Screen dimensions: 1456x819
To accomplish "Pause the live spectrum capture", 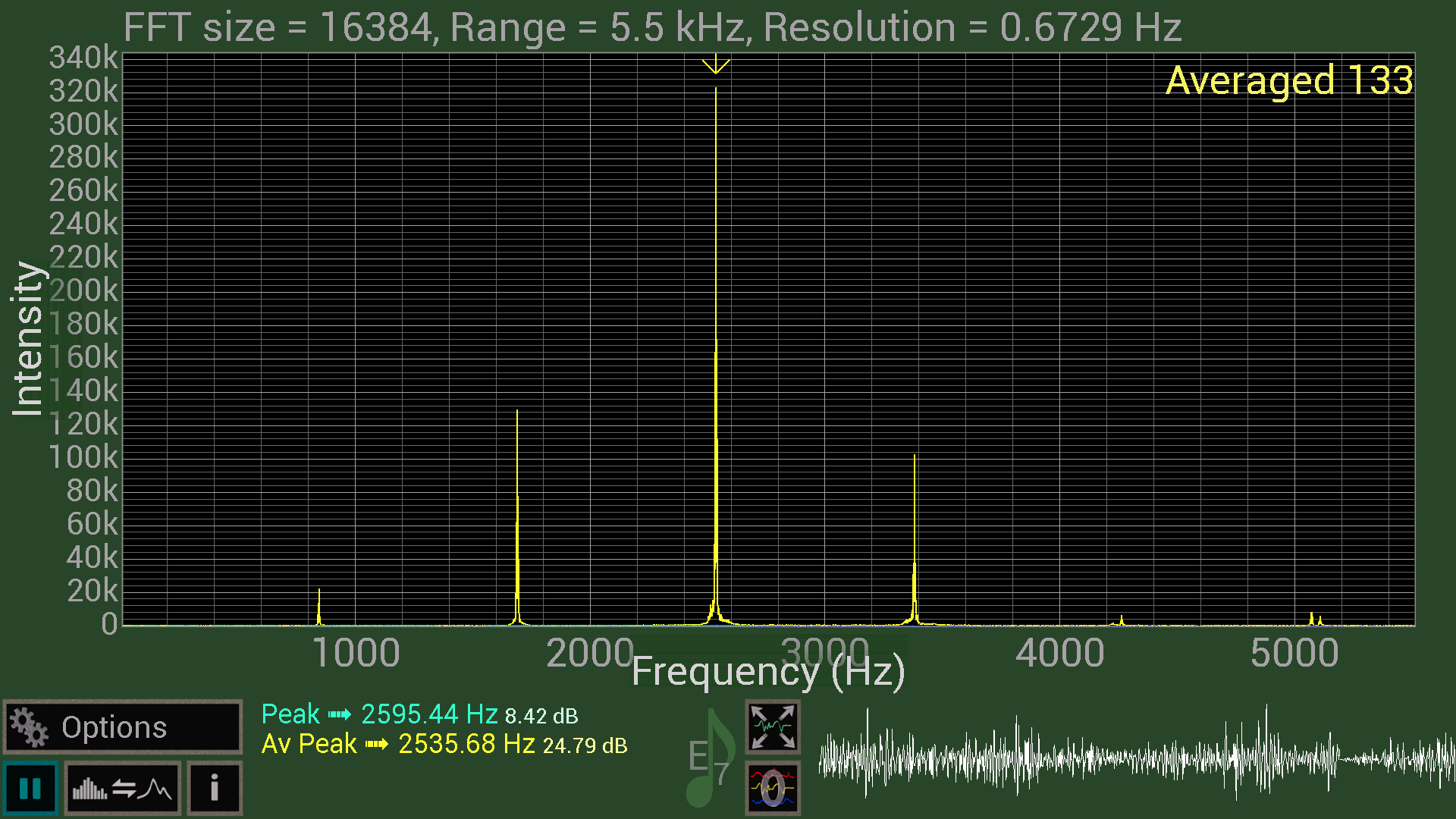I will coord(30,789).
